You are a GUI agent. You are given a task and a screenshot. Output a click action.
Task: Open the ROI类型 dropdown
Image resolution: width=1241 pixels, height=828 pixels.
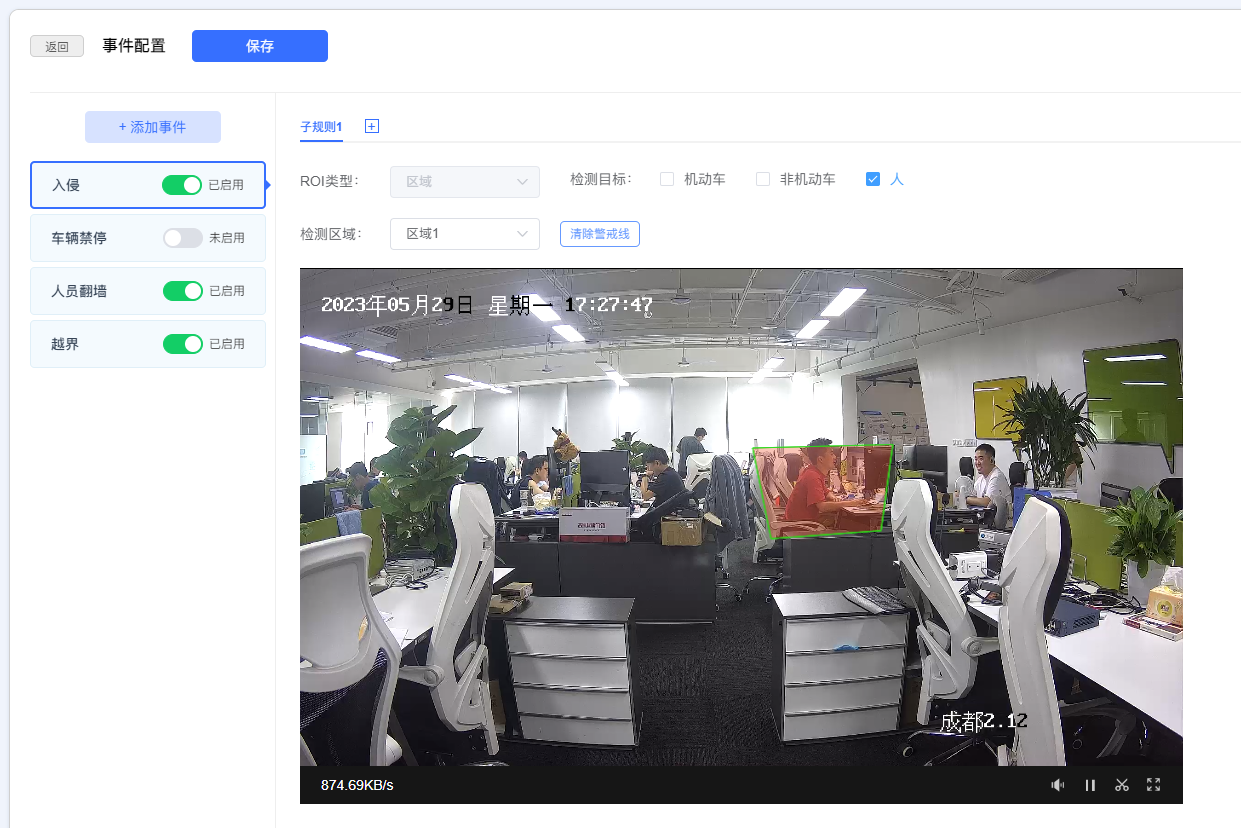coord(465,182)
